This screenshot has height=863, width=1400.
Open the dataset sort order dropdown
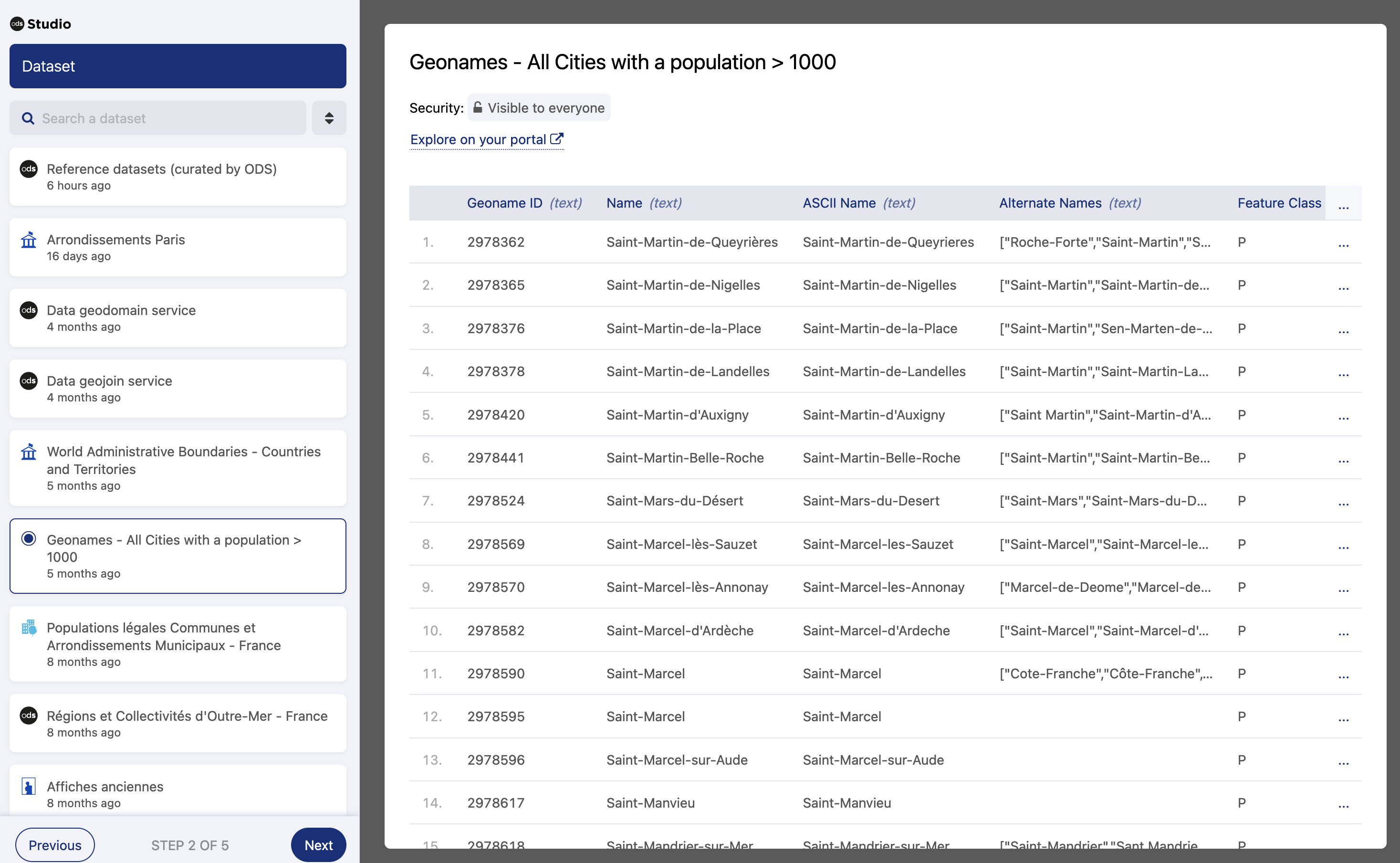point(329,118)
